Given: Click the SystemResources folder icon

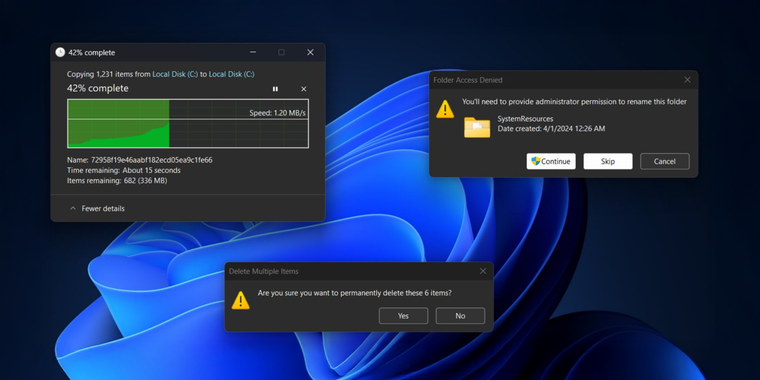Looking at the screenshot, I should (x=477, y=127).
